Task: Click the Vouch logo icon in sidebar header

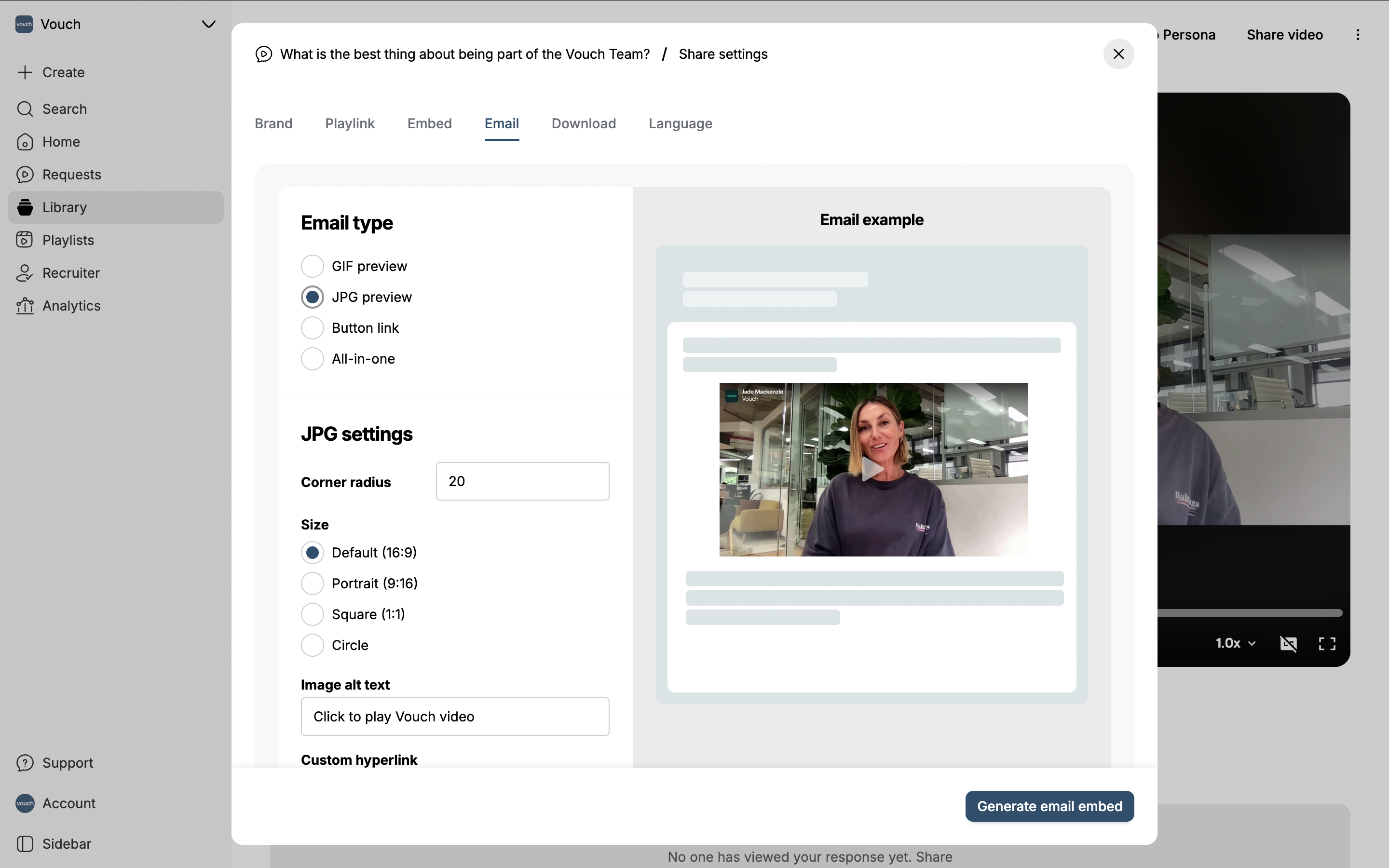Action: pos(24,24)
